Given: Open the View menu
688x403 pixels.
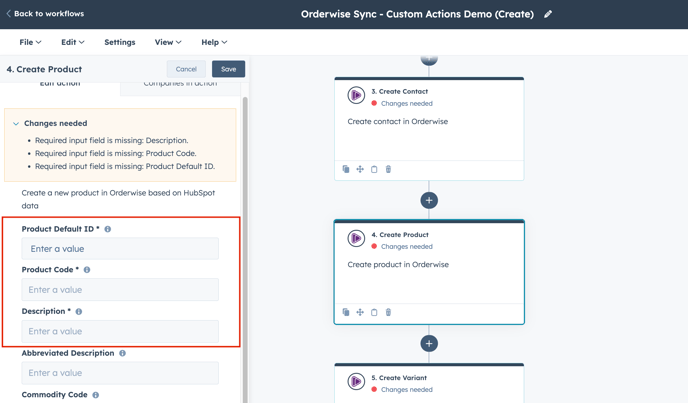Looking at the screenshot, I should tap(168, 42).
